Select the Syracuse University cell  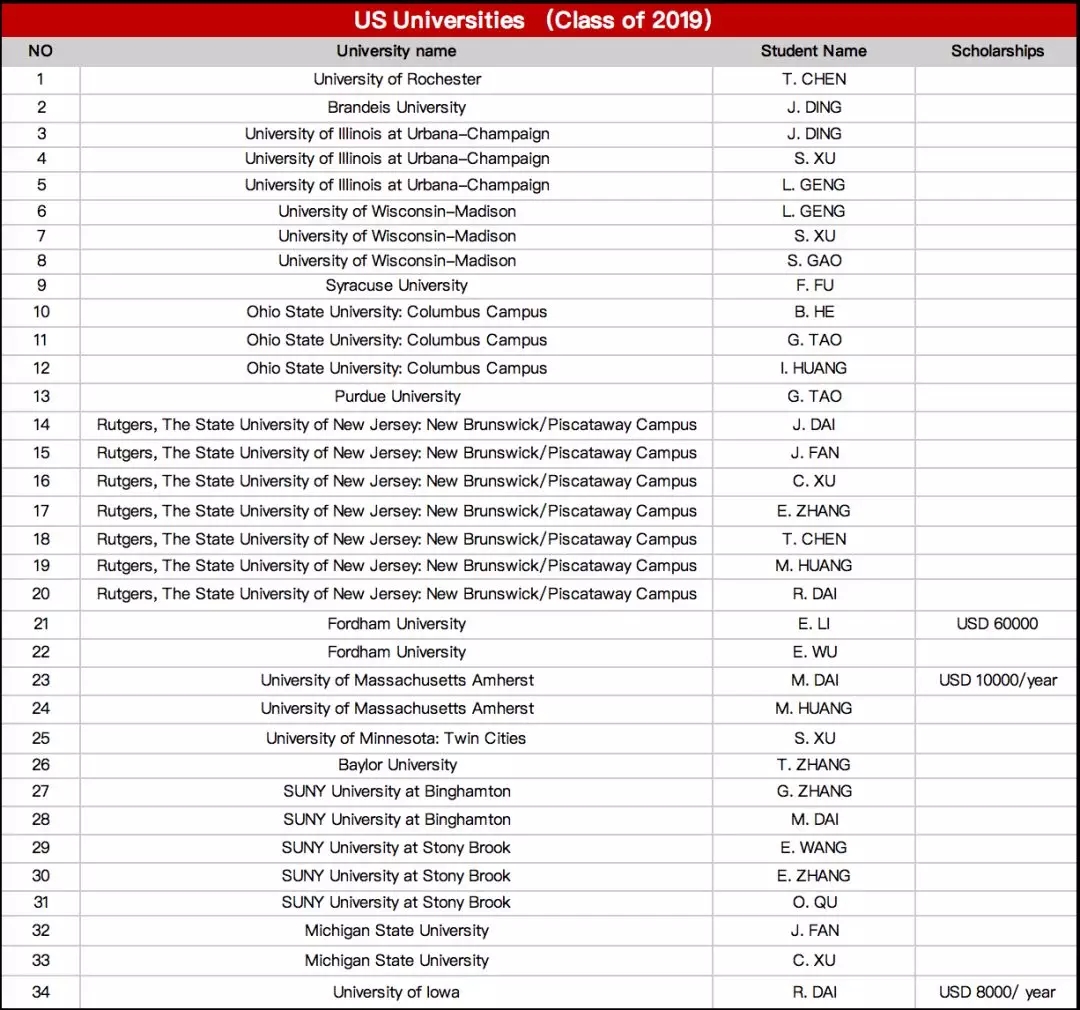[x=397, y=285]
